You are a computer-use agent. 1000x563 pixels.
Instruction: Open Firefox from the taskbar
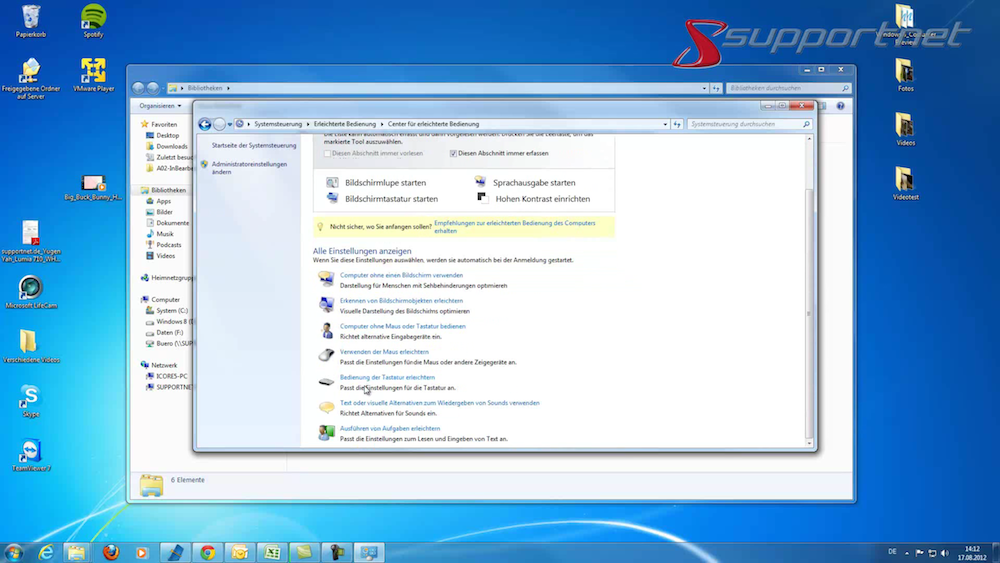110,552
